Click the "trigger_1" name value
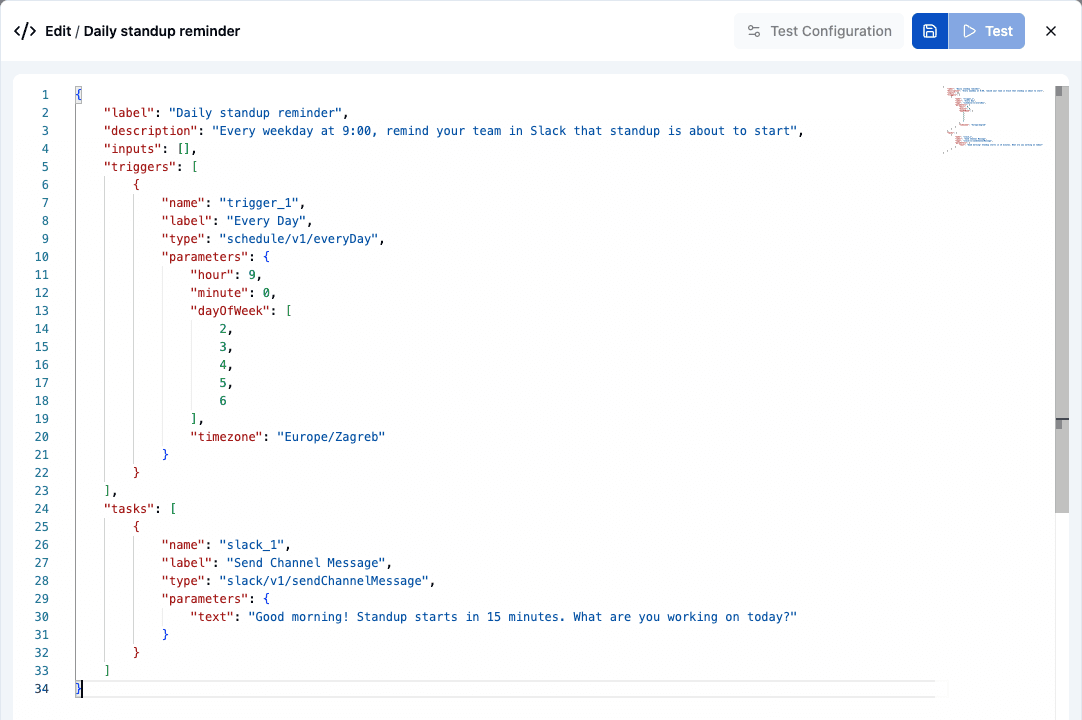 click(259, 202)
